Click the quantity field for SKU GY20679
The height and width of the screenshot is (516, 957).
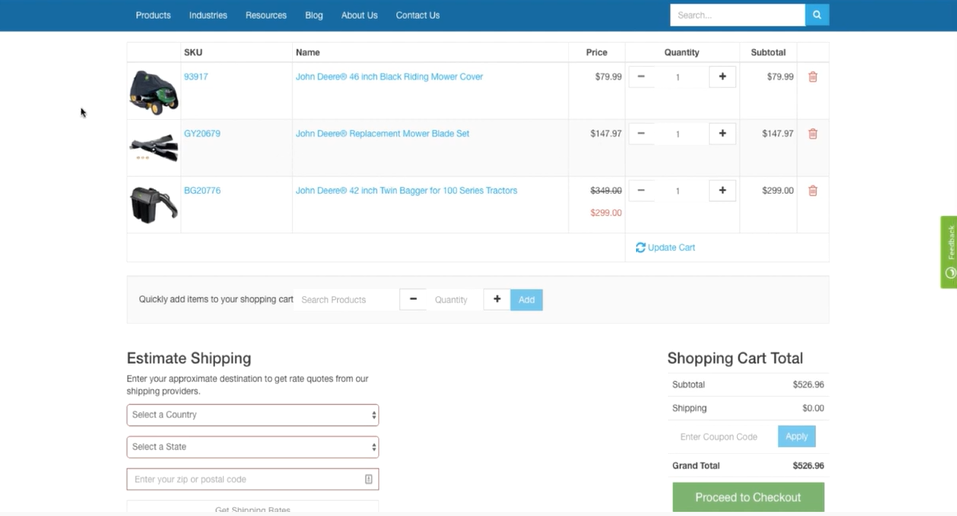coord(681,134)
